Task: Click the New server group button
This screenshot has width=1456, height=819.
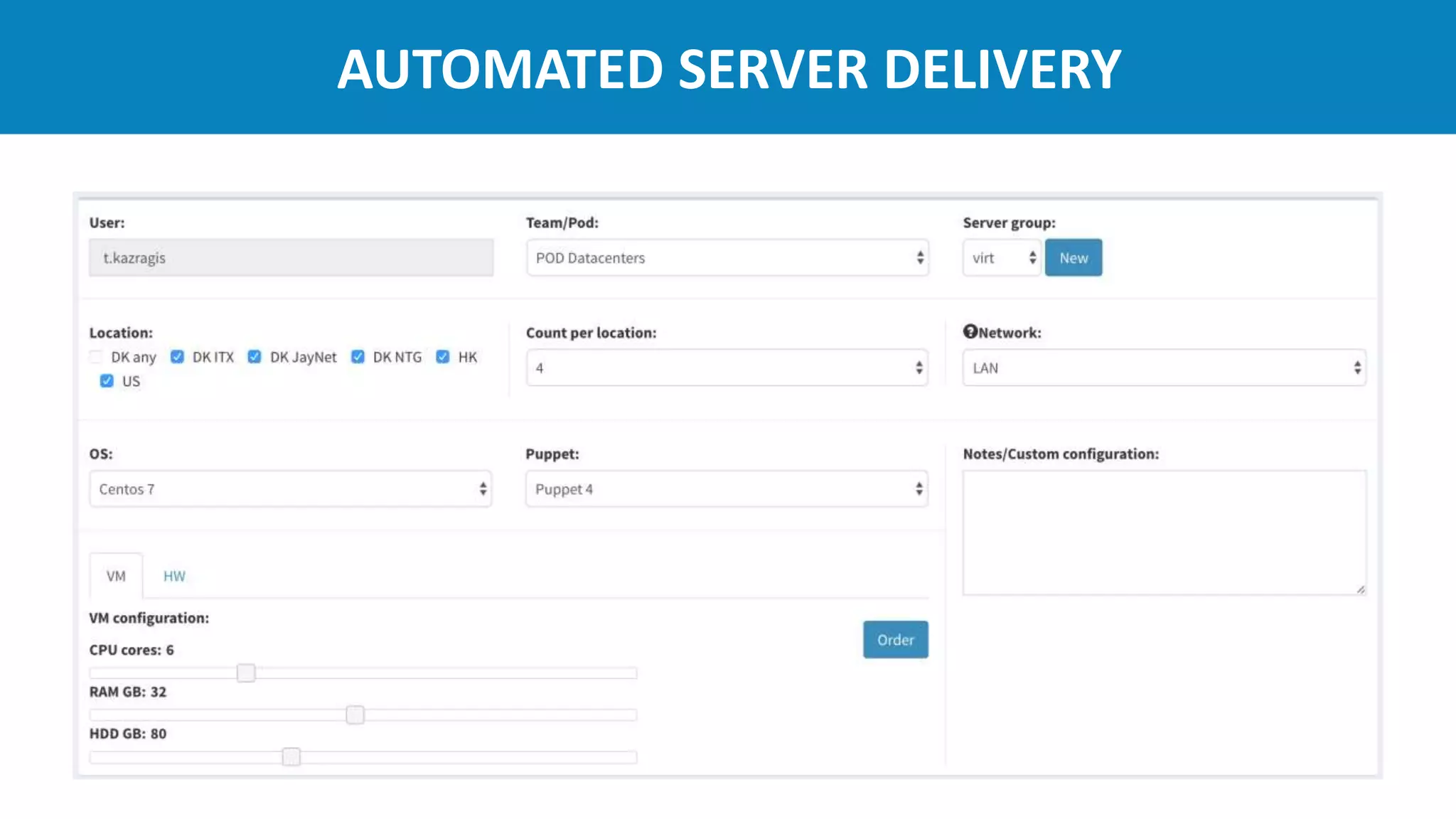Action: tap(1074, 257)
